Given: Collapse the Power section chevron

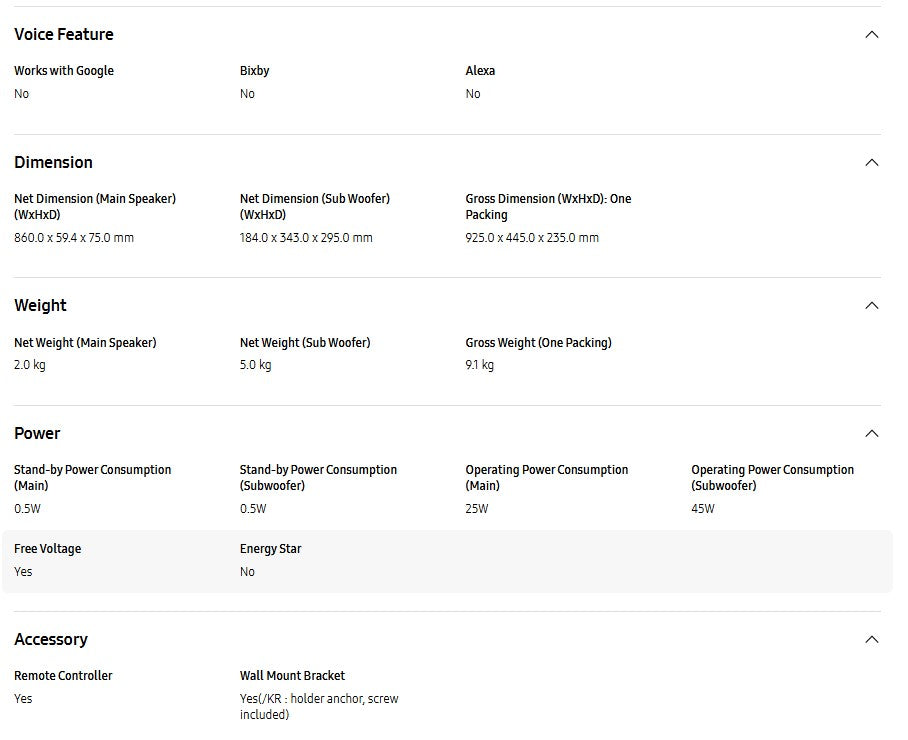Looking at the screenshot, I should point(871,434).
